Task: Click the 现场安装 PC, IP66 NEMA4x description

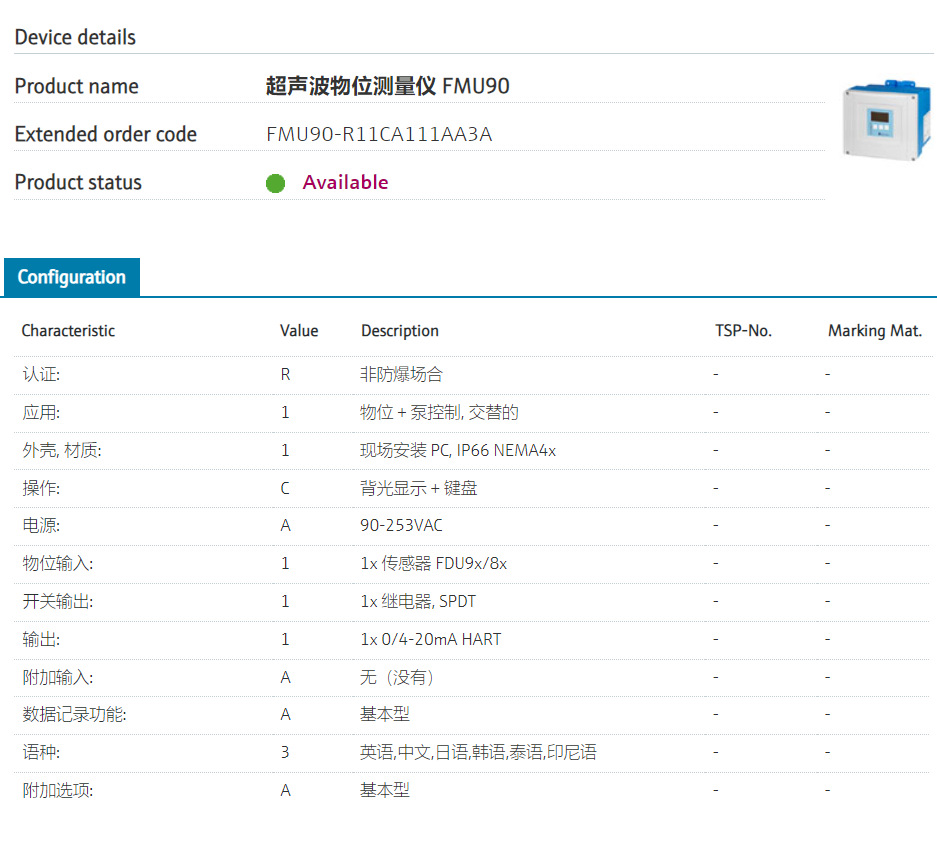Action: 458,451
